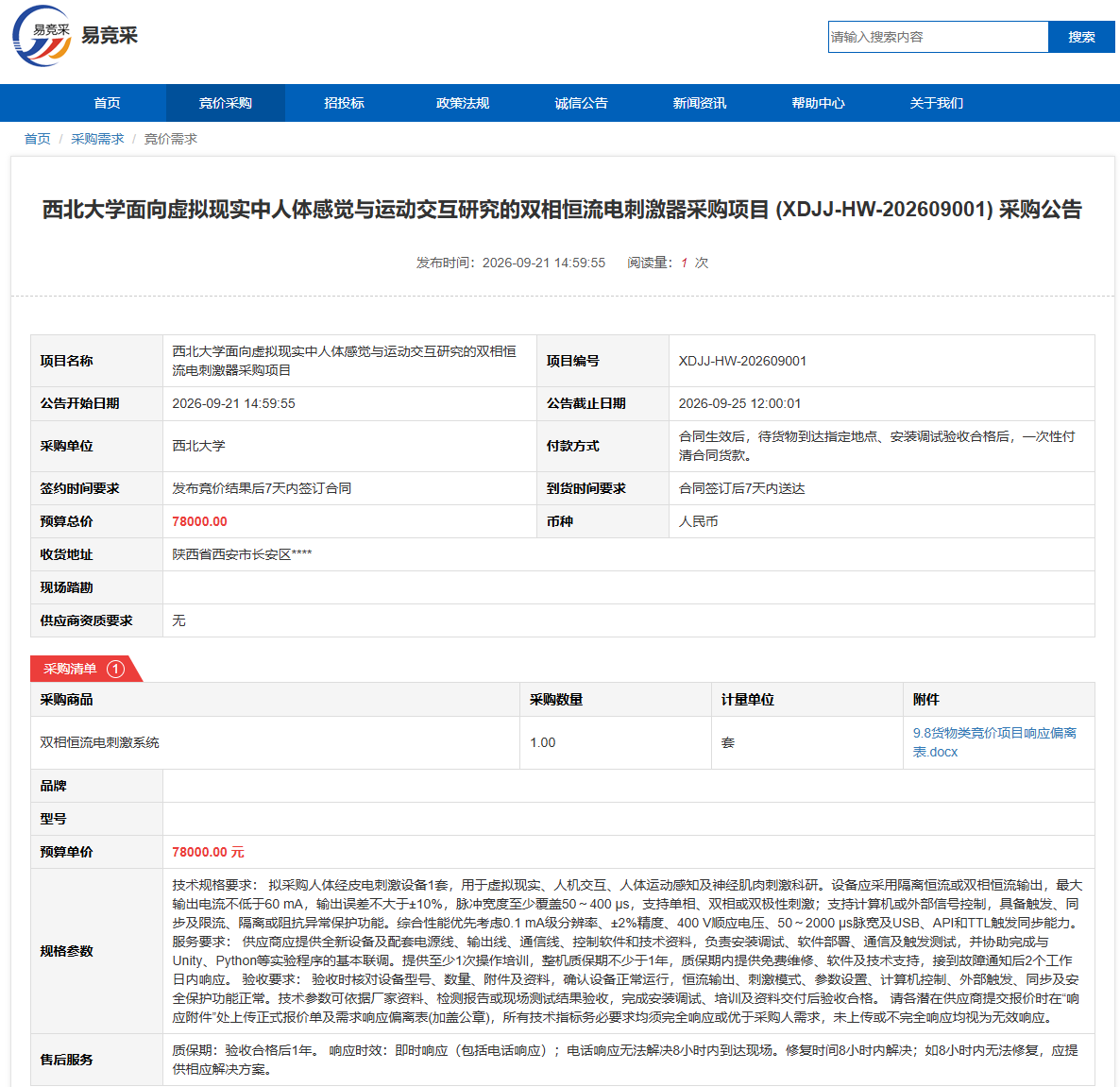Image resolution: width=1120 pixels, height=1087 pixels.
Task: Click the 易竞采 site name text
Action: click(x=110, y=36)
